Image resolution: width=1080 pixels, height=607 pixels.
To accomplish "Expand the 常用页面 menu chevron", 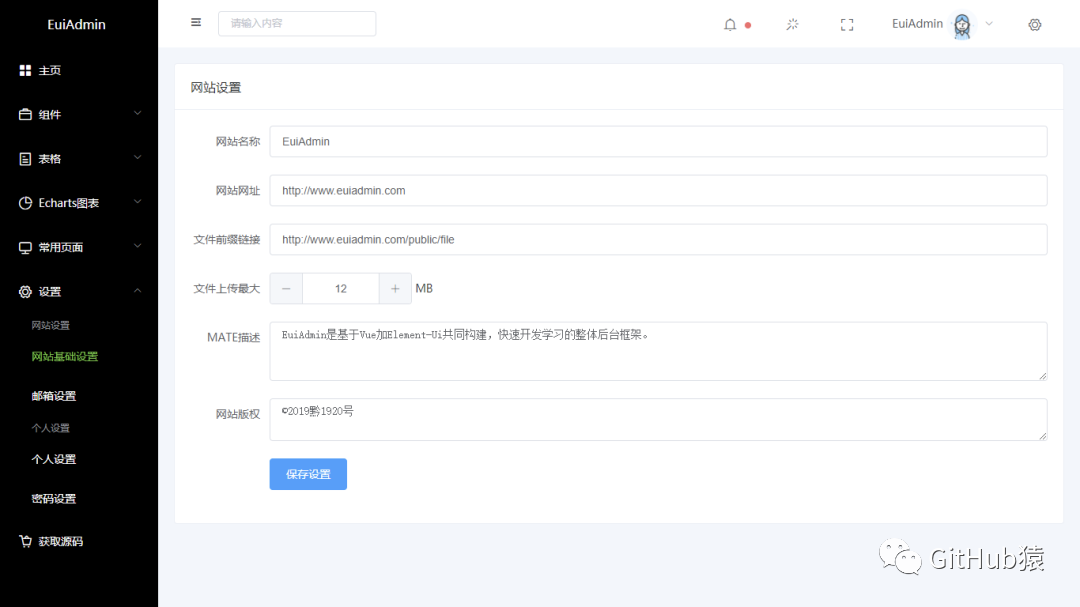I will [138, 246].
